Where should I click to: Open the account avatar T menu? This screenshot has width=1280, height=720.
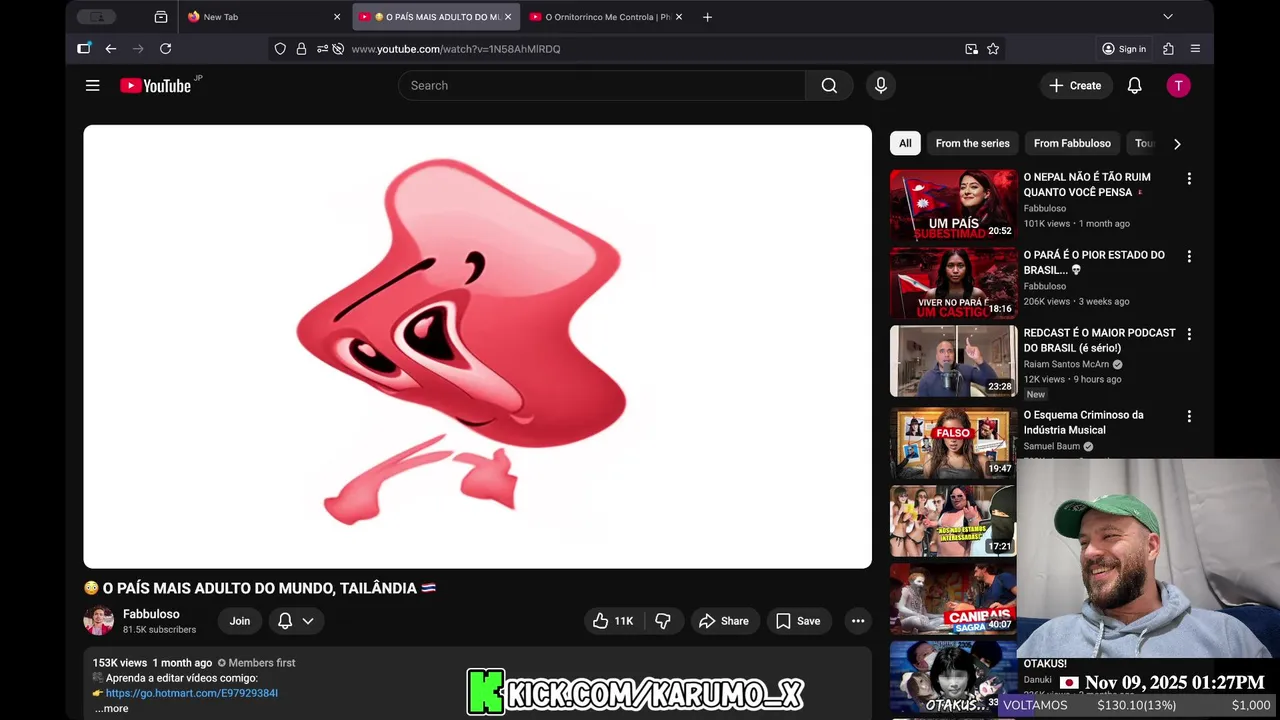coord(1178,86)
